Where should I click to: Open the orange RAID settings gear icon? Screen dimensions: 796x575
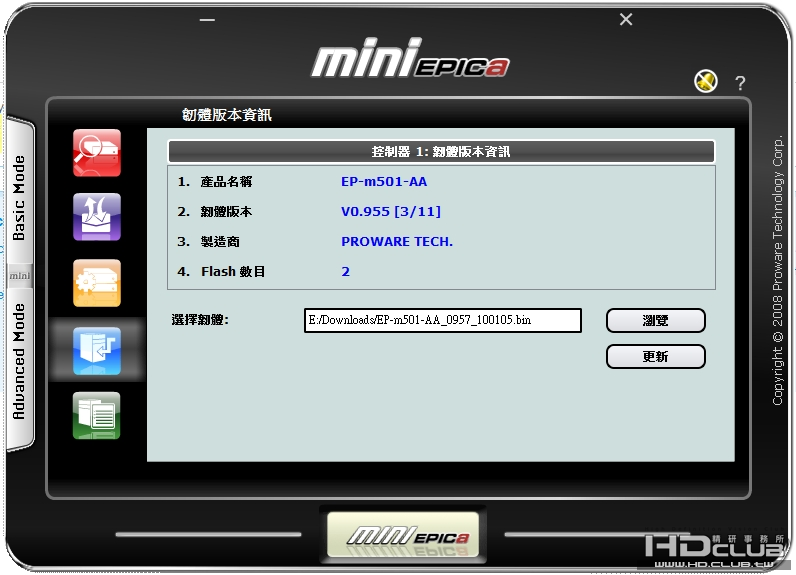(97, 283)
